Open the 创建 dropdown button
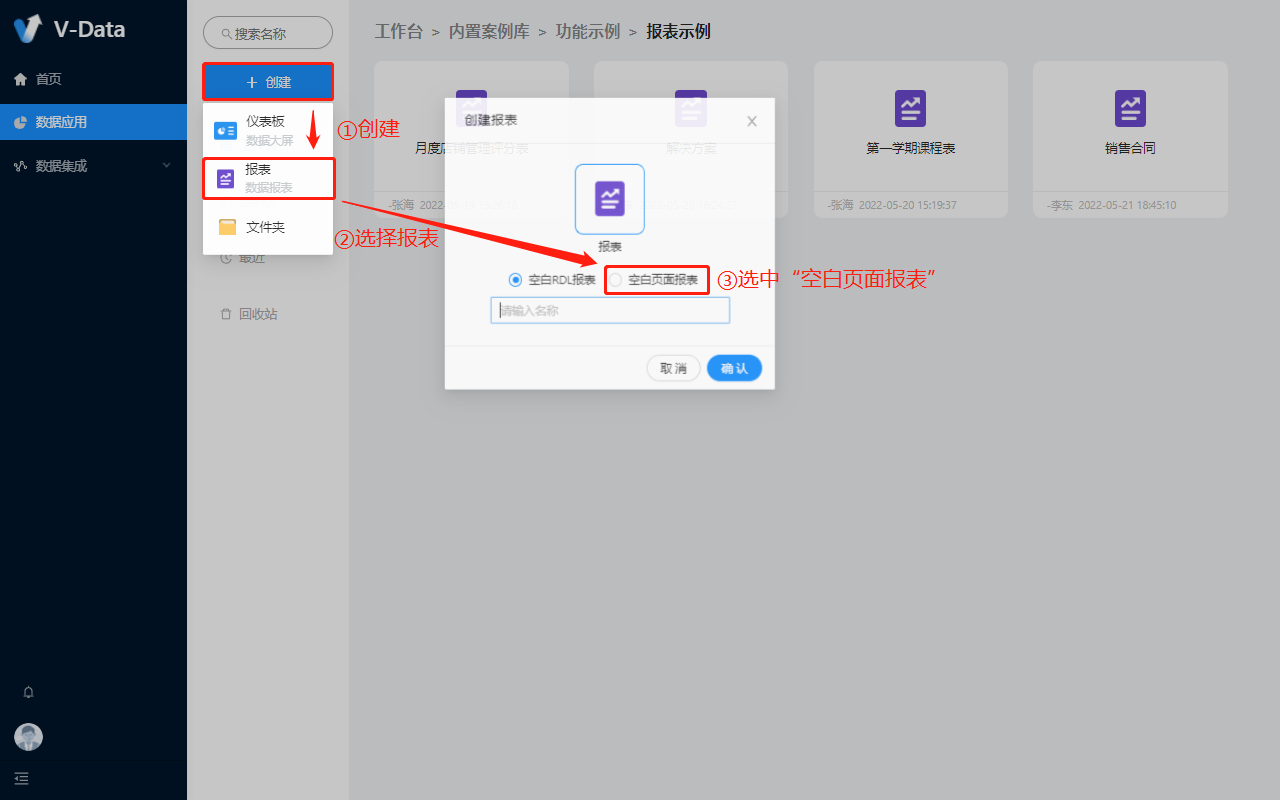1280x800 pixels. [268, 82]
